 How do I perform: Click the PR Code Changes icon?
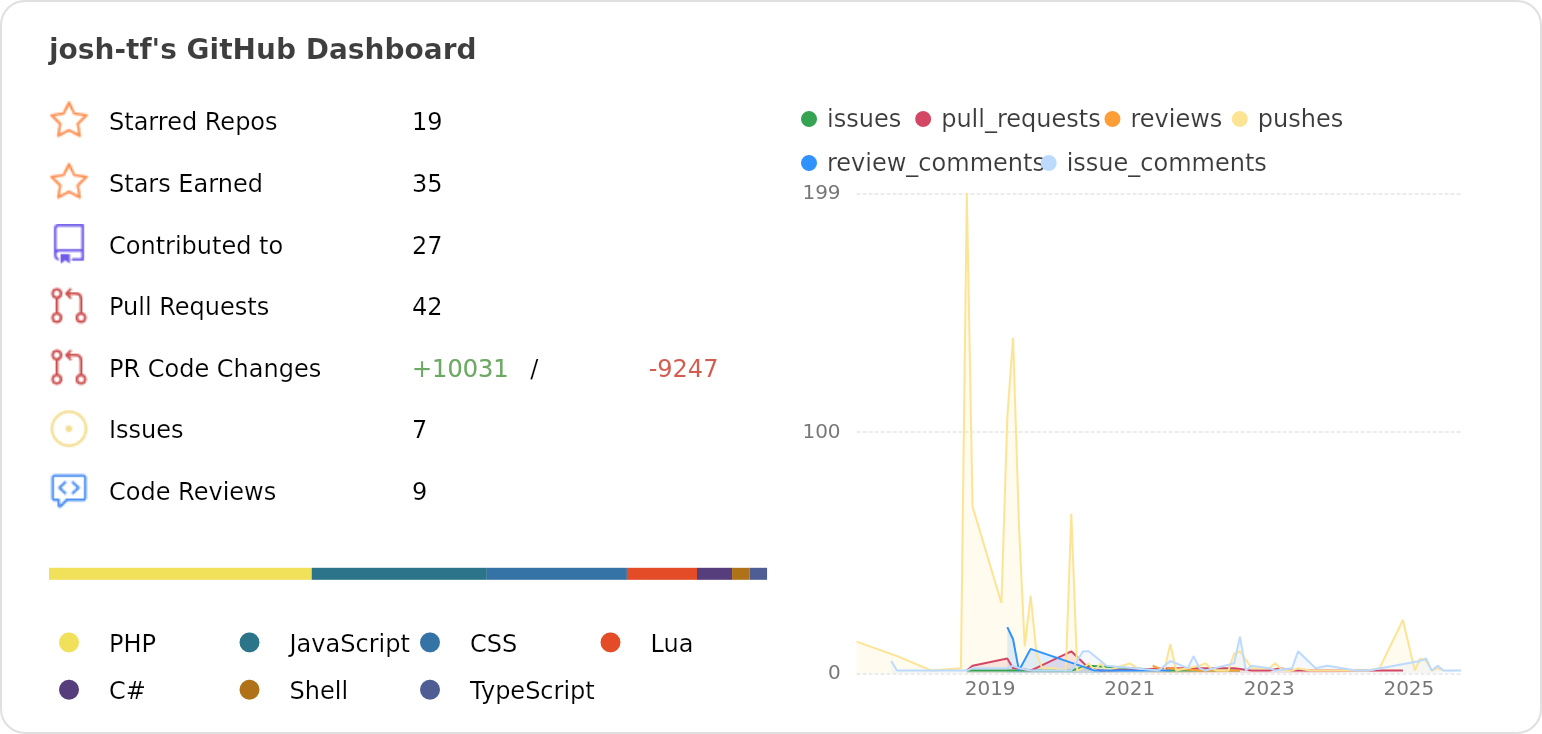68,367
